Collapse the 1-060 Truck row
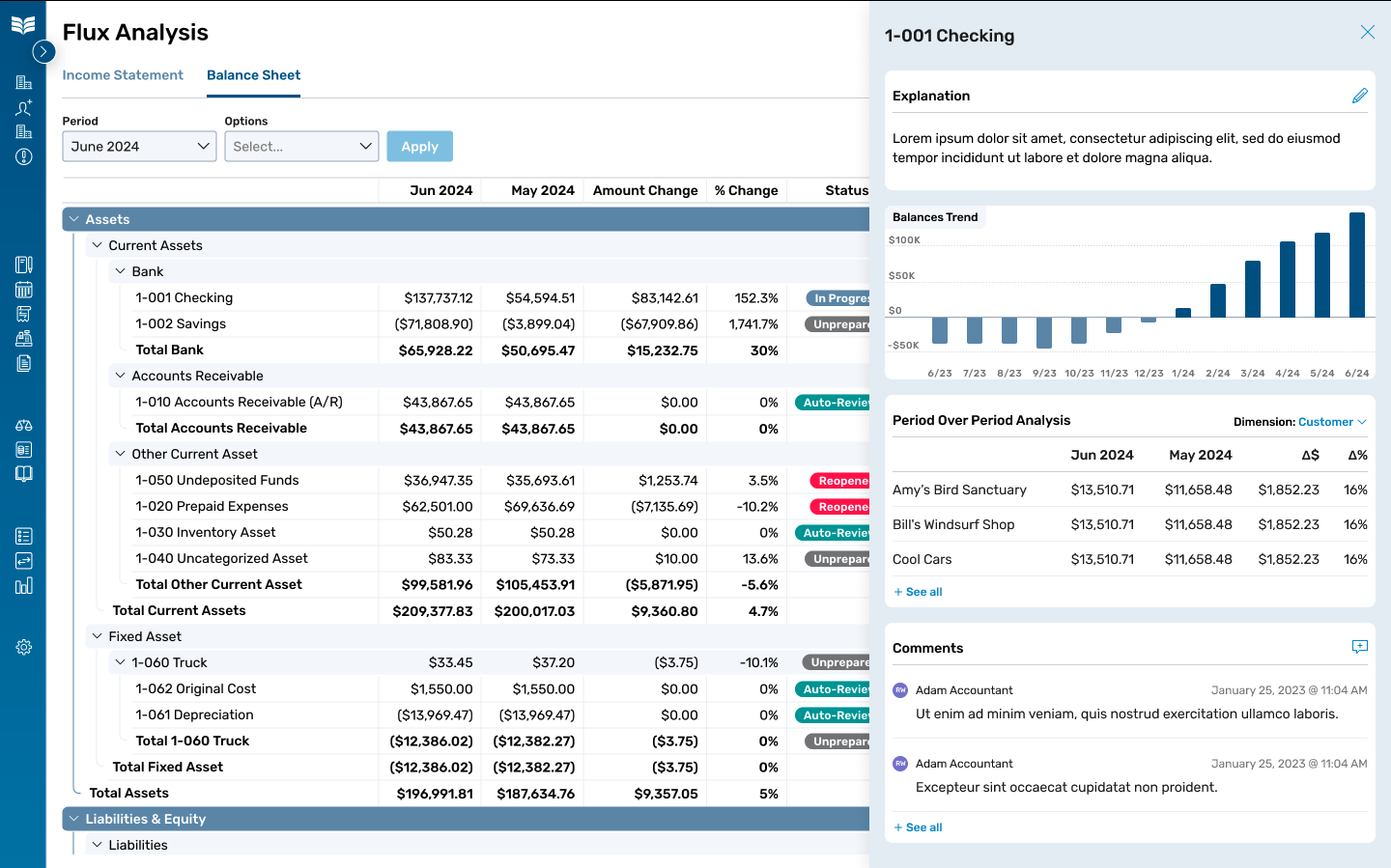The image size is (1391, 868). point(121,662)
